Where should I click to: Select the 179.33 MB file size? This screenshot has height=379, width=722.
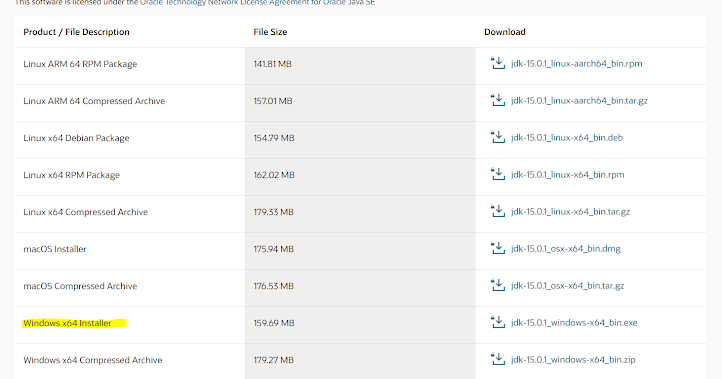[274, 212]
